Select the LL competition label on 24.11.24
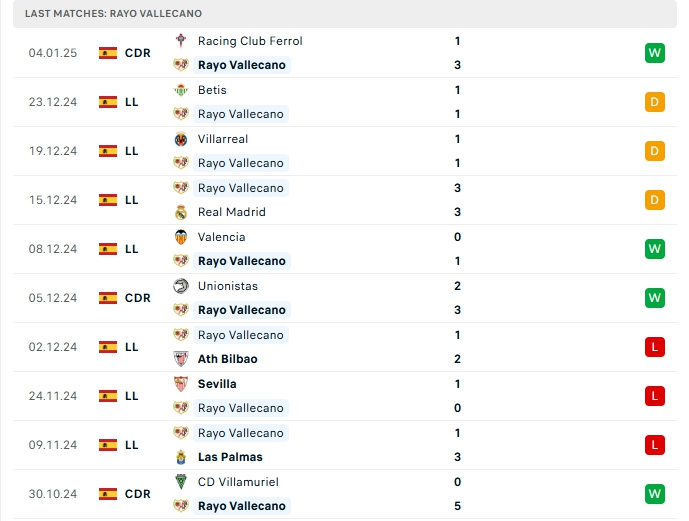 132,396
